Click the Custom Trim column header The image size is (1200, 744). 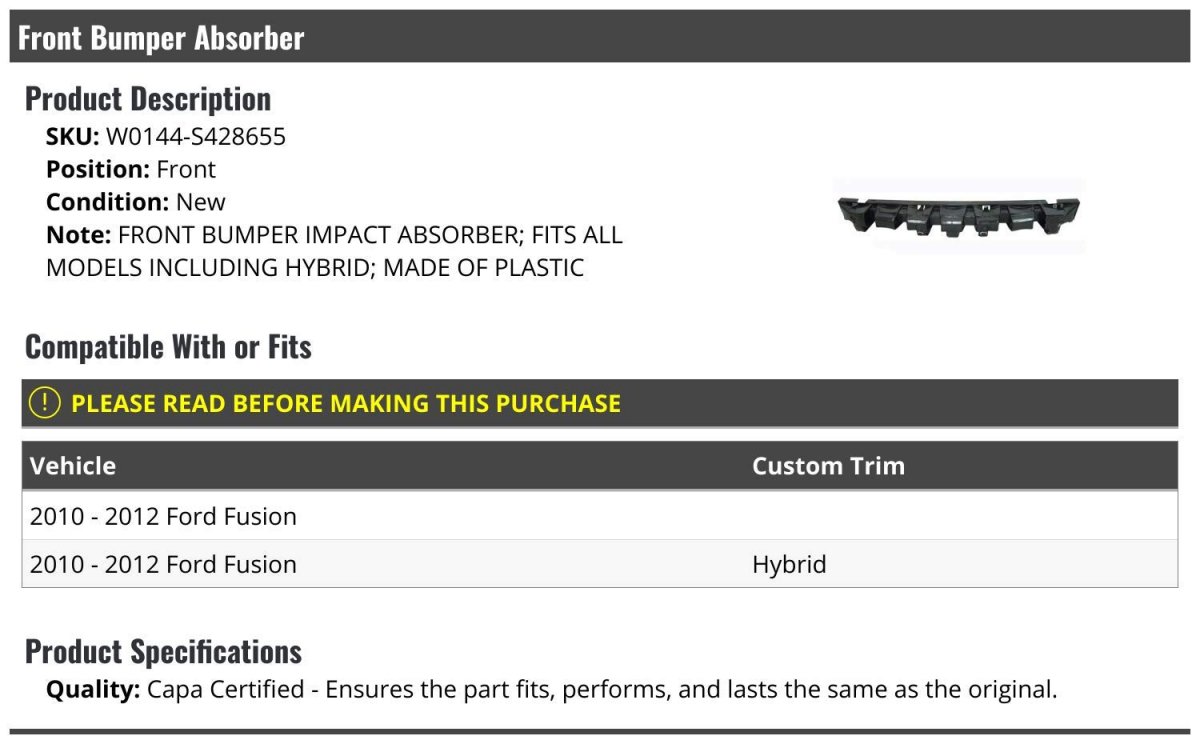click(828, 466)
